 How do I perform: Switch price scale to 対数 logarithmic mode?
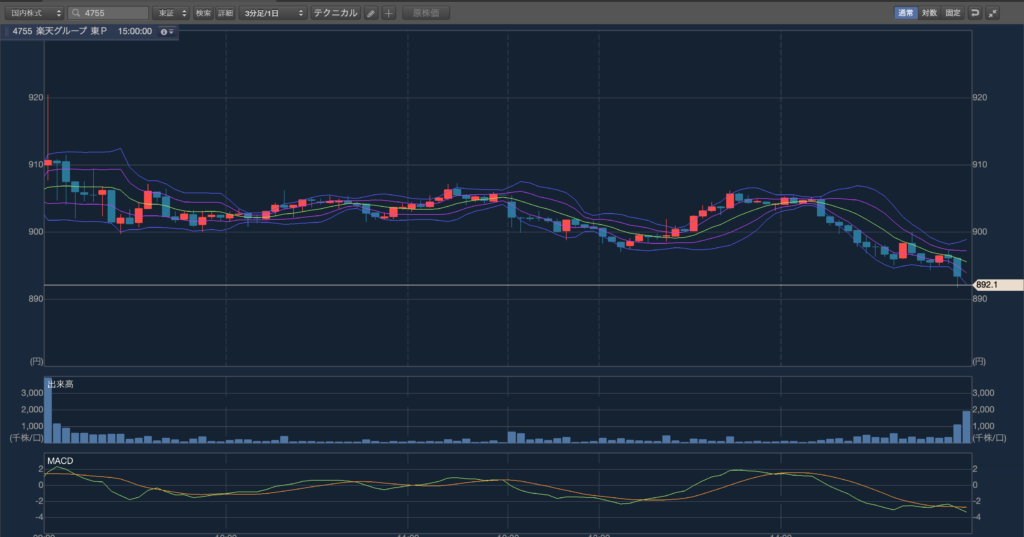click(x=929, y=13)
